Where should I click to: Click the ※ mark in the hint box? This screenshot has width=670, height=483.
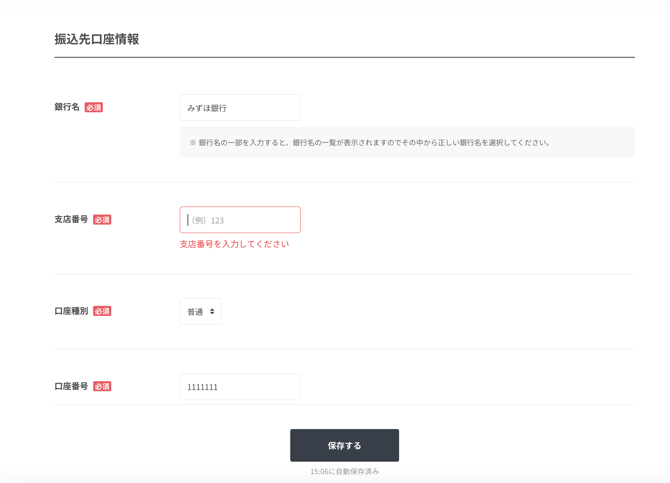(193, 142)
